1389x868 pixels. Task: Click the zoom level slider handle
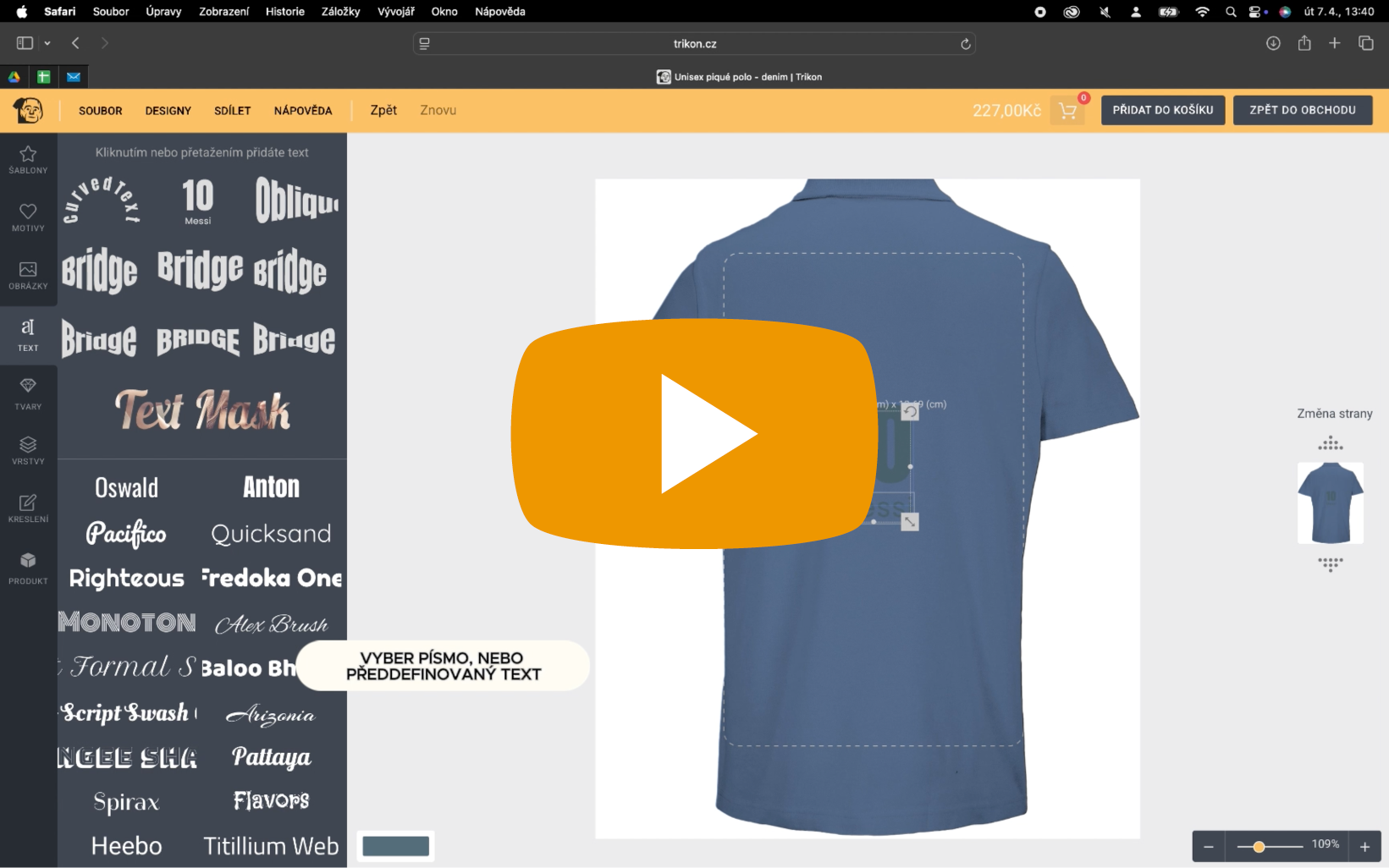click(1259, 847)
